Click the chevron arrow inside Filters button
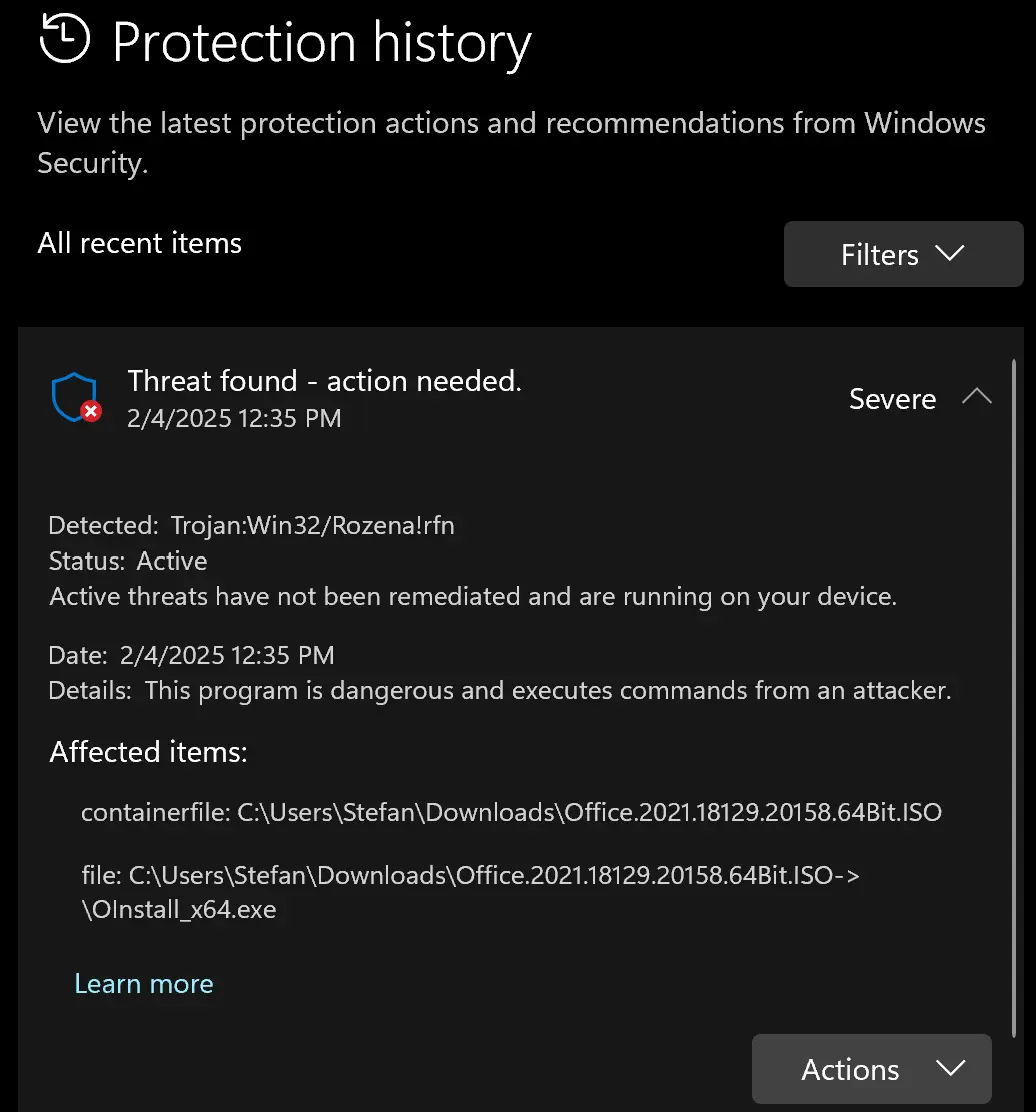 coord(949,253)
